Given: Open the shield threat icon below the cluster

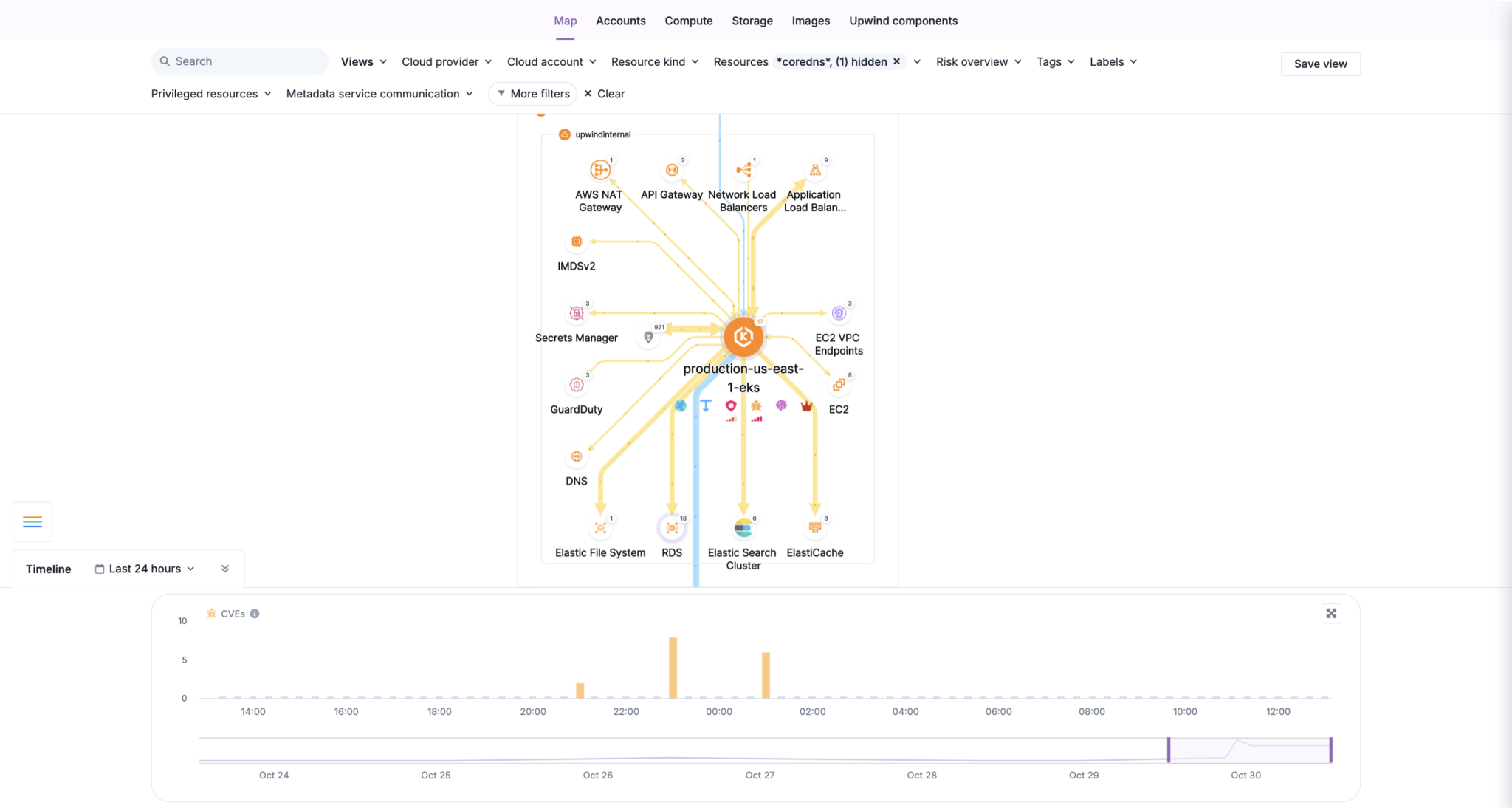Looking at the screenshot, I should pos(731,405).
